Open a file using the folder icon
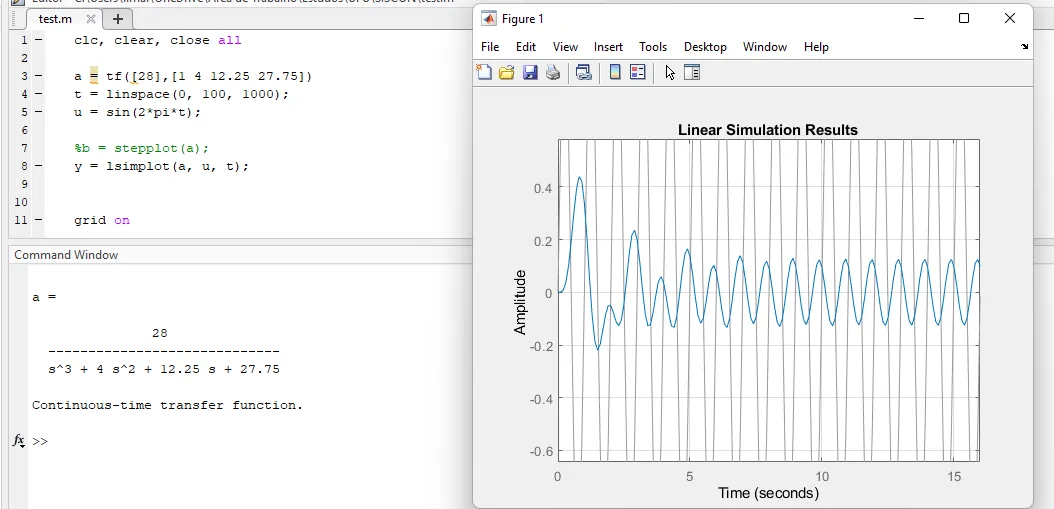This screenshot has height=509, width=1054. [x=507, y=72]
